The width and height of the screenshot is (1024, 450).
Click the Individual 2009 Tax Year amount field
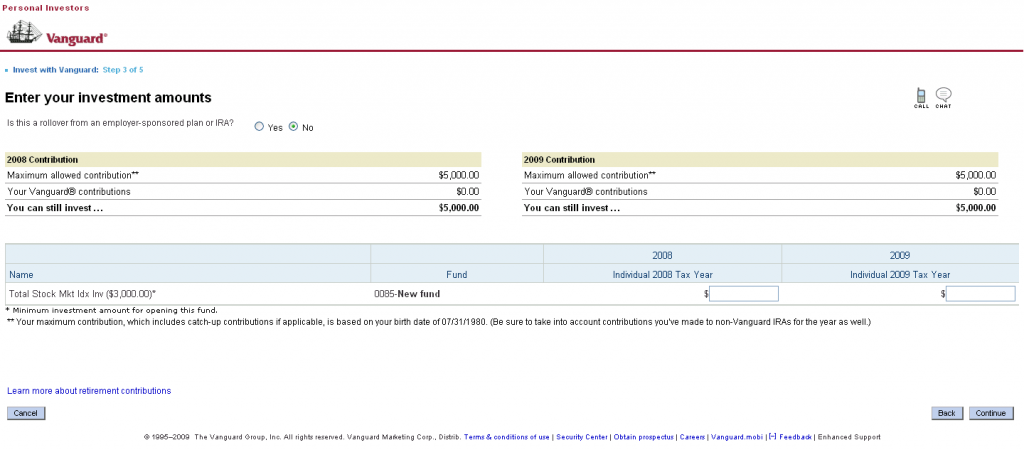[x=980, y=294]
